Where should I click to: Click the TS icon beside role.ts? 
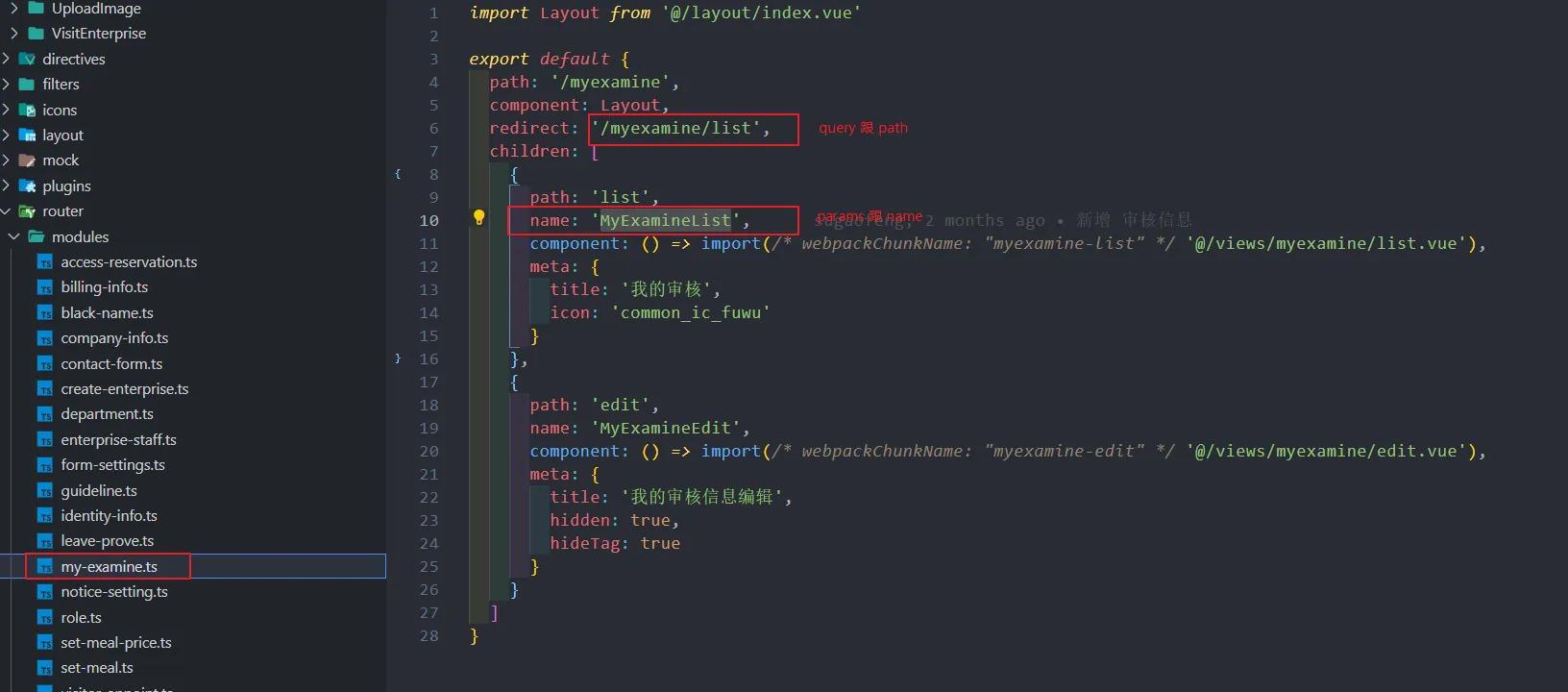point(44,618)
